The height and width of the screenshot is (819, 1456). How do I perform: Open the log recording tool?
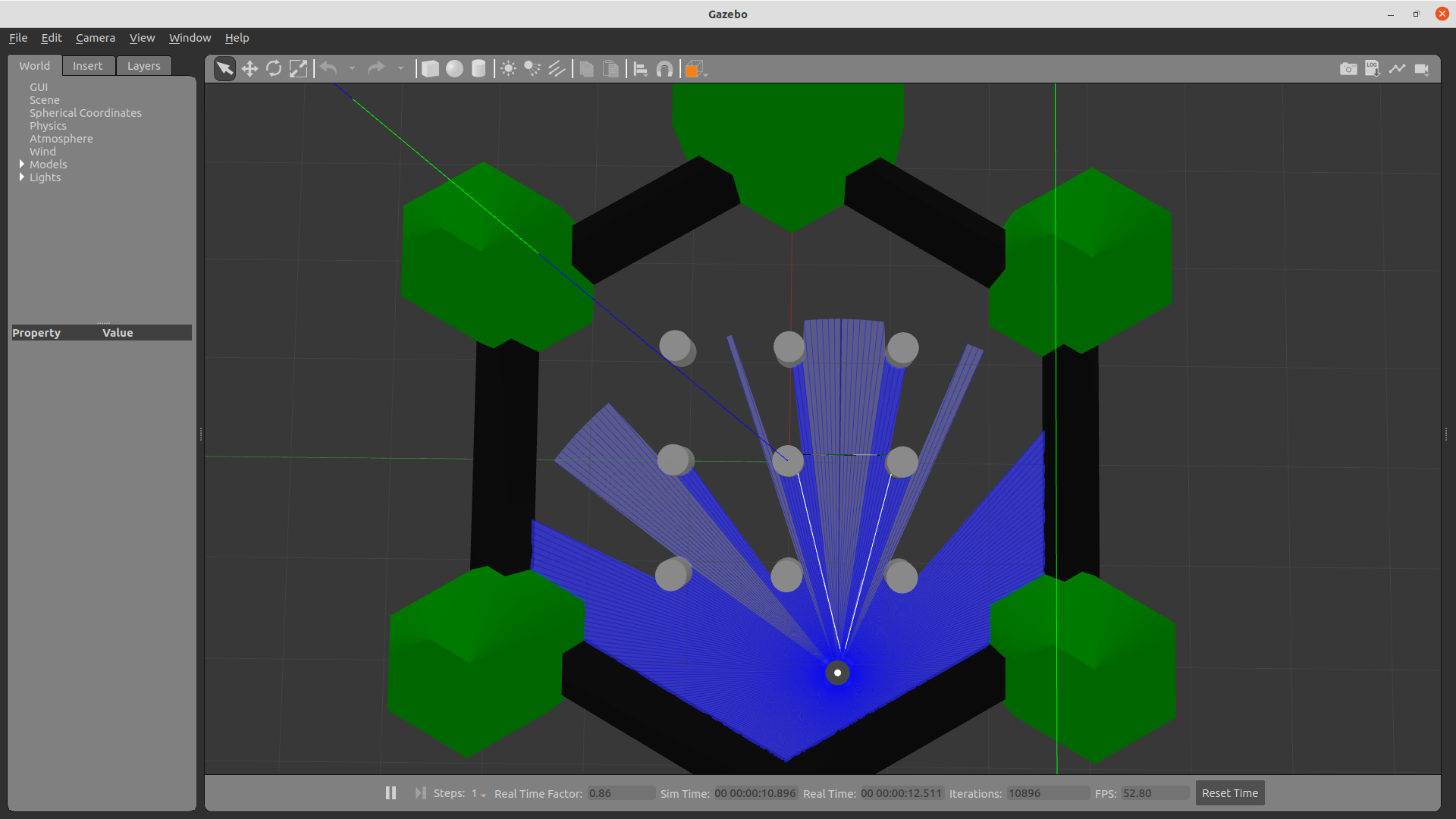(1373, 68)
